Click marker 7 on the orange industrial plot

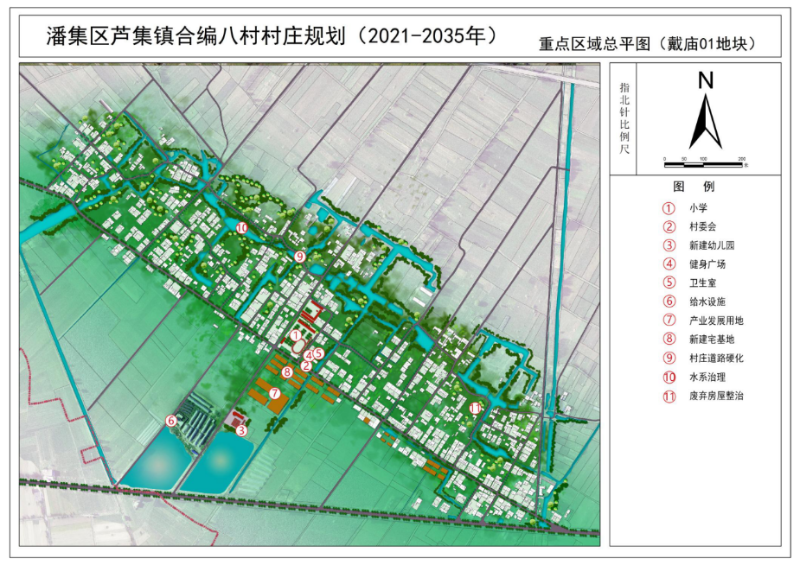273,393
